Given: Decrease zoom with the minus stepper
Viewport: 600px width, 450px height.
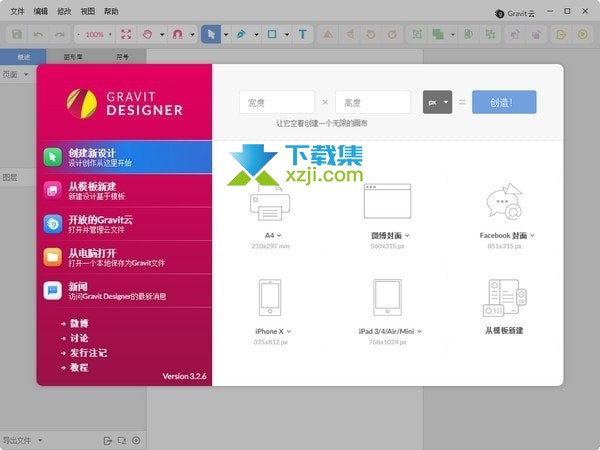Looking at the screenshot, I should (x=78, y=34).
